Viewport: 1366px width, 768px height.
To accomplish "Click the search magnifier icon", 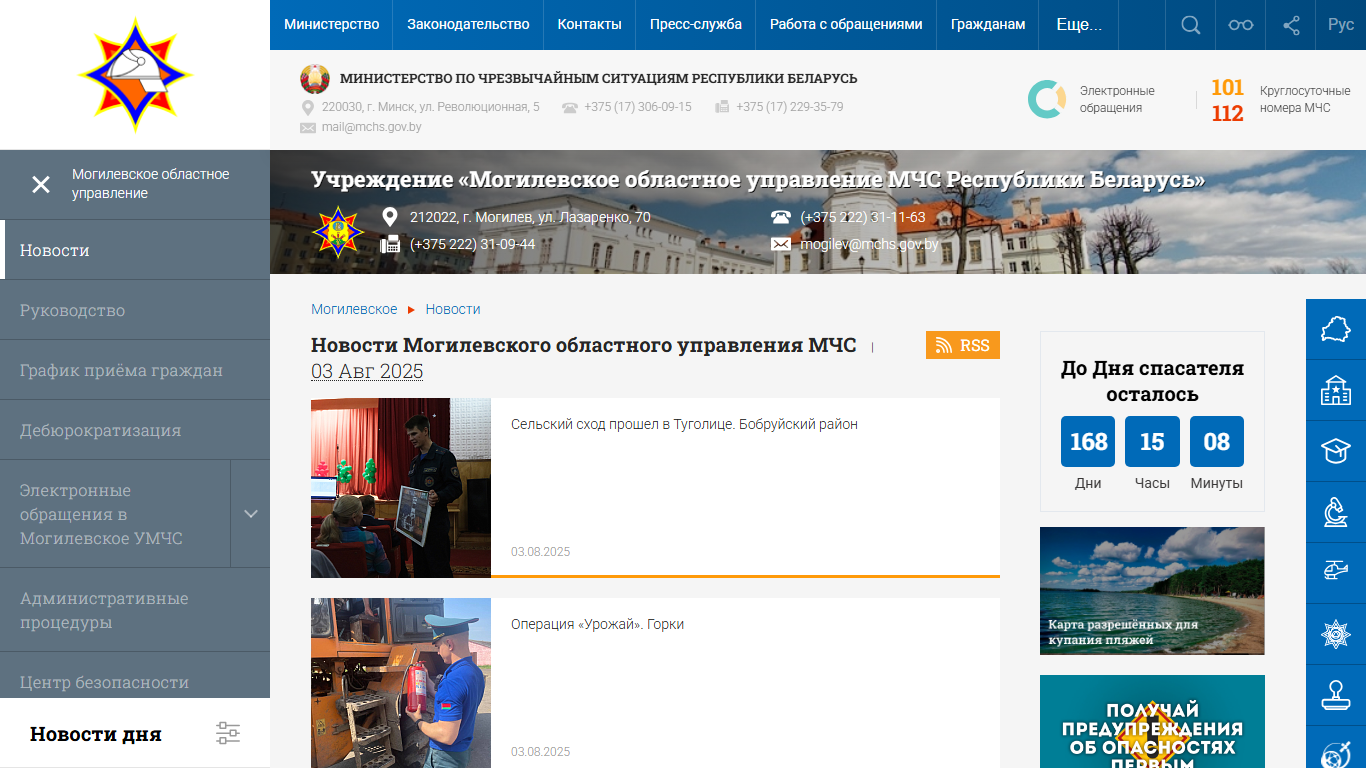I will [x=1190, y=25].
